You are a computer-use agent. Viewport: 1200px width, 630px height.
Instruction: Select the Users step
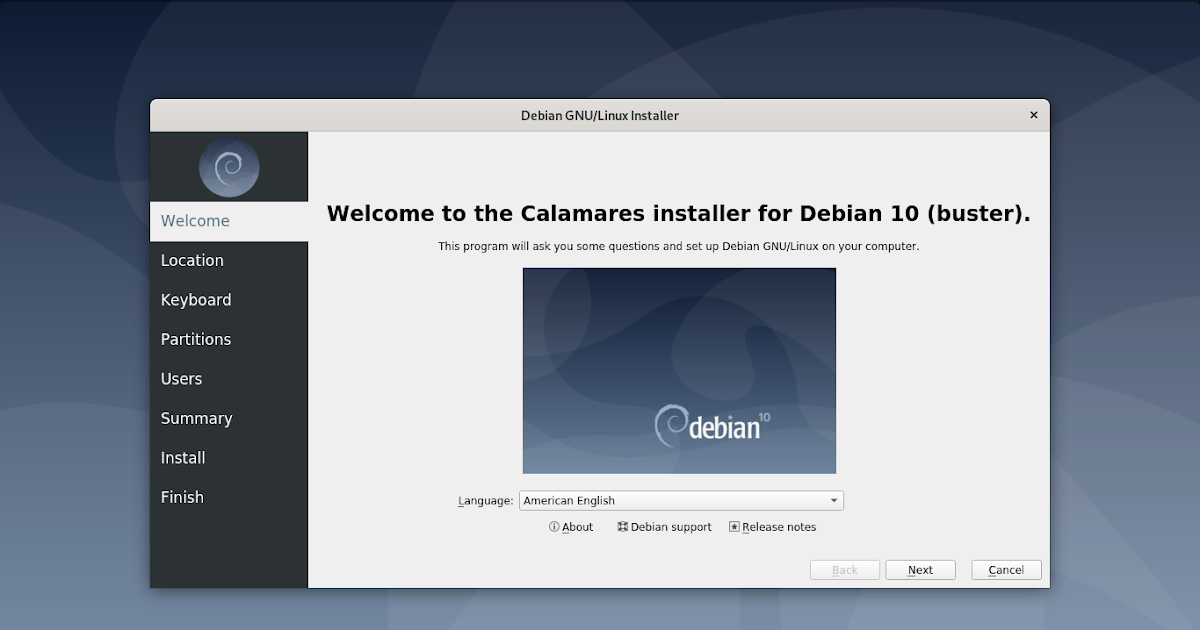tap(181, 378)
